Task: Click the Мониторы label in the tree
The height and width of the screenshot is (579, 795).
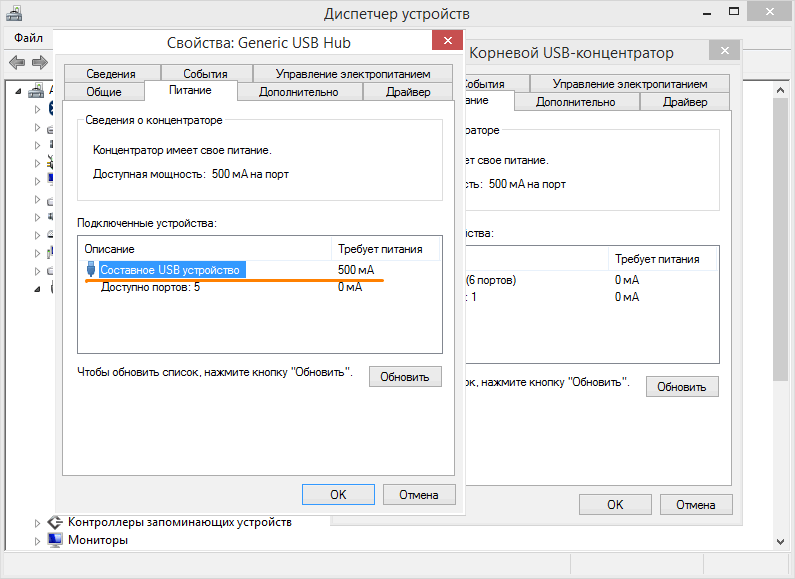Action: click(98, 540)
